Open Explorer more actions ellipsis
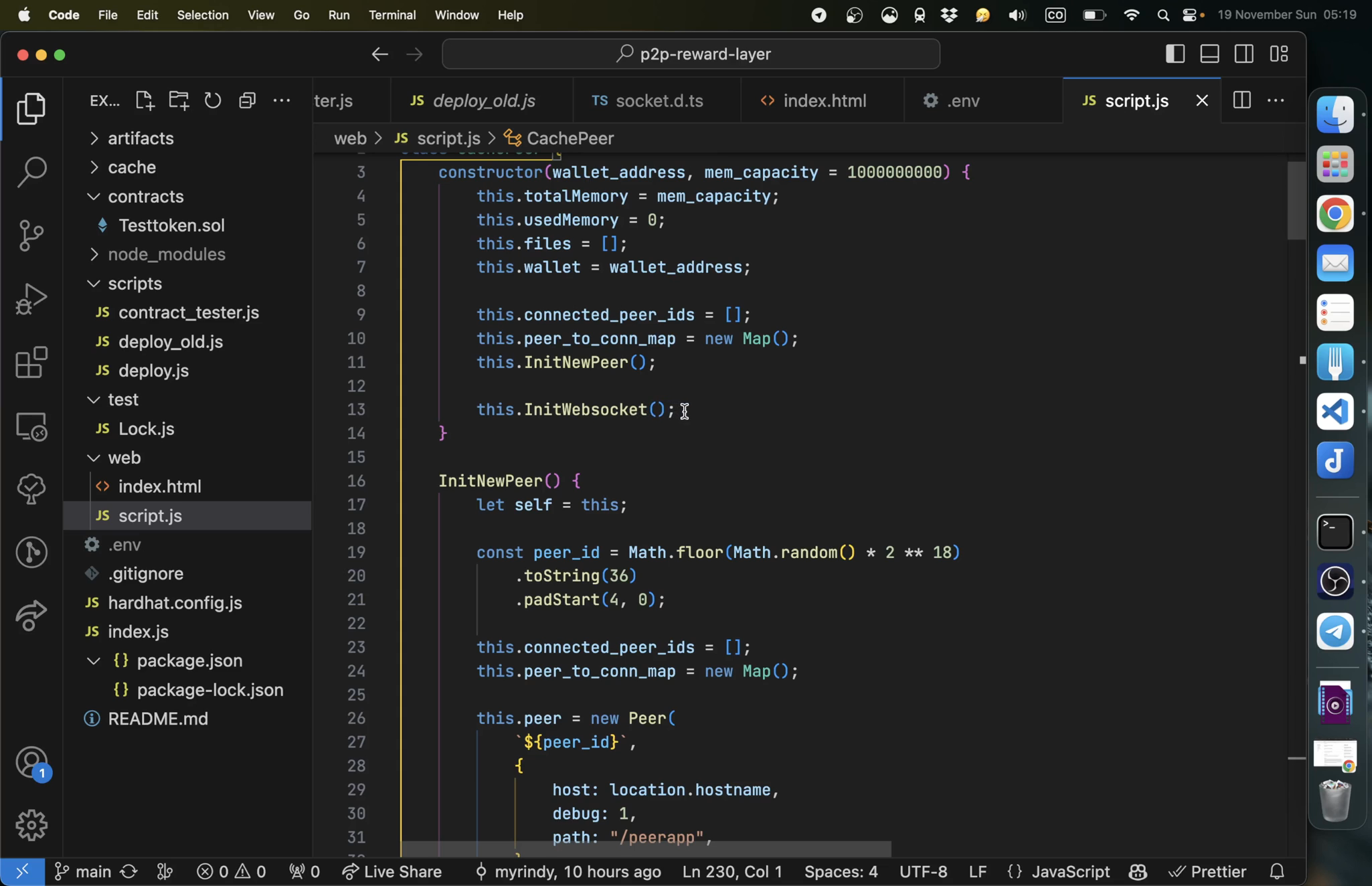 point(282,100)
